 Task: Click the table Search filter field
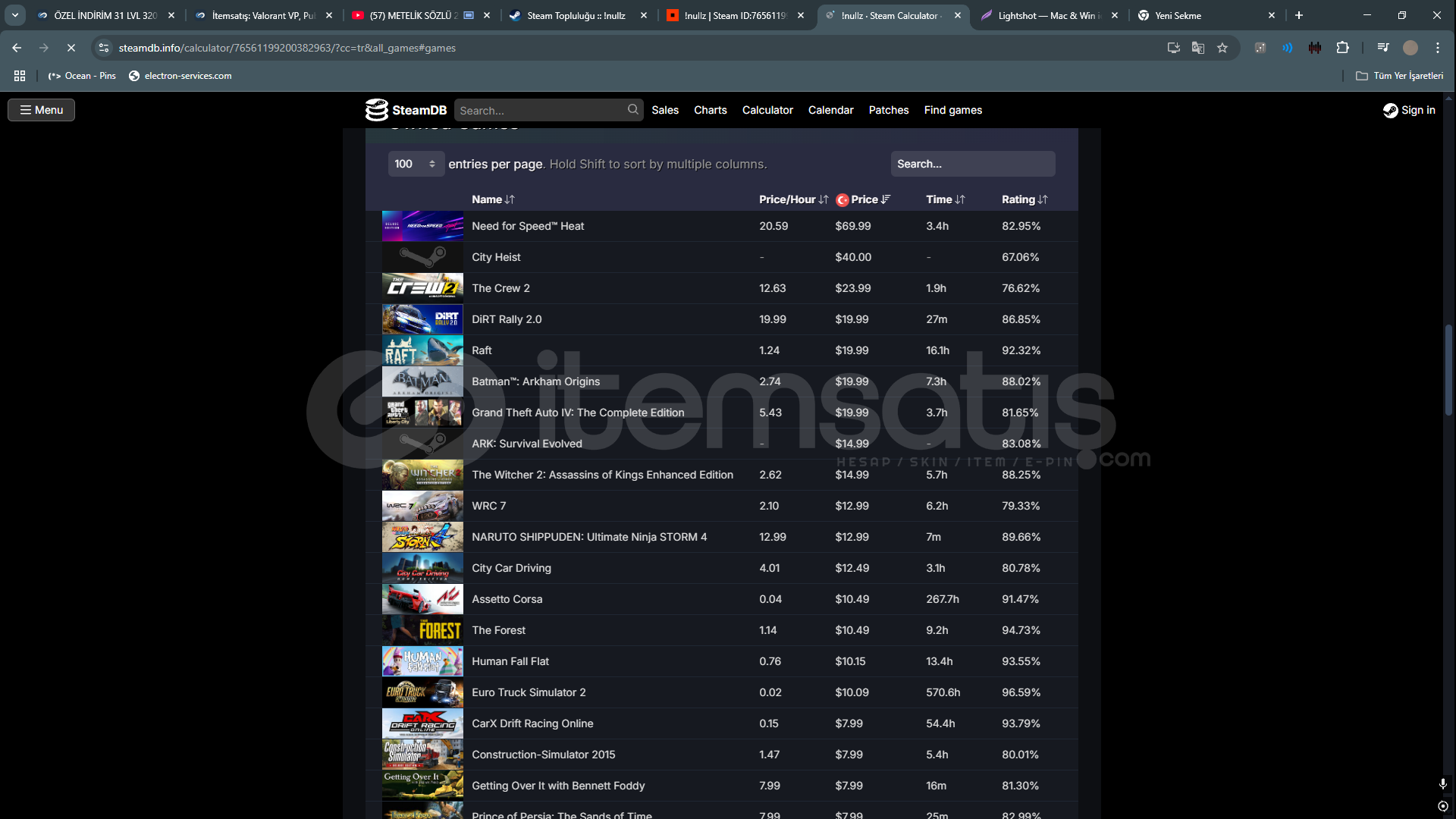click(973, 164)
